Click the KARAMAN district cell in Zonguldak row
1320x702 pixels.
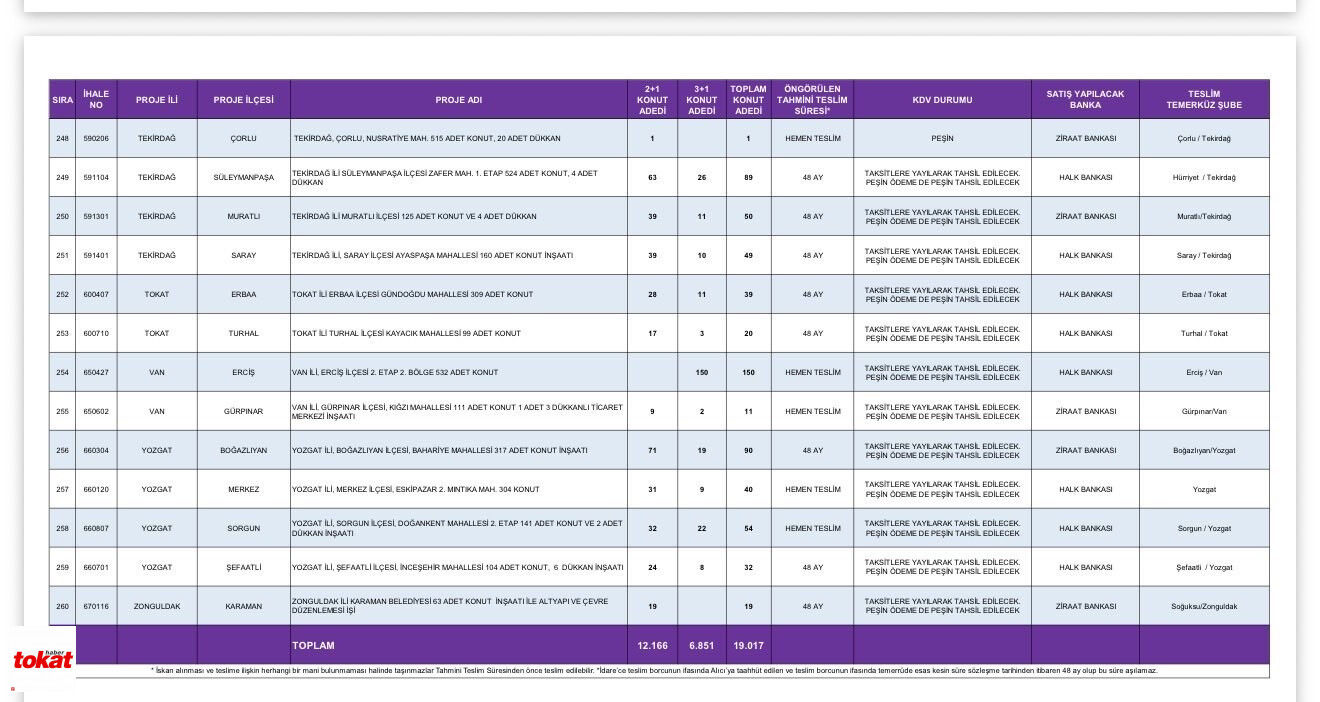coord(243,606)
